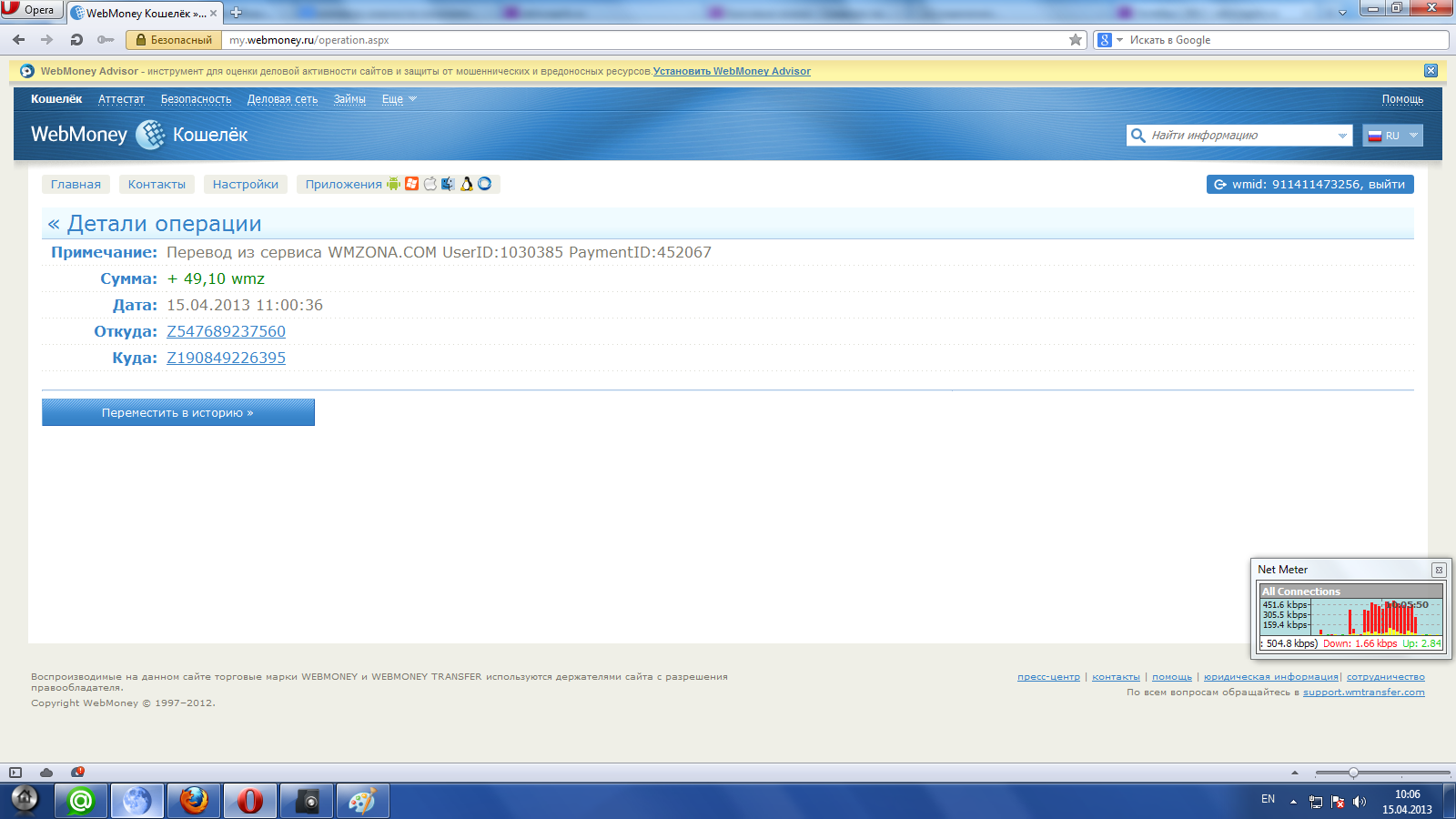Click the Android app icon next to Приложения
Screen dimensions: 1456x819
click(x=393, y=184)
